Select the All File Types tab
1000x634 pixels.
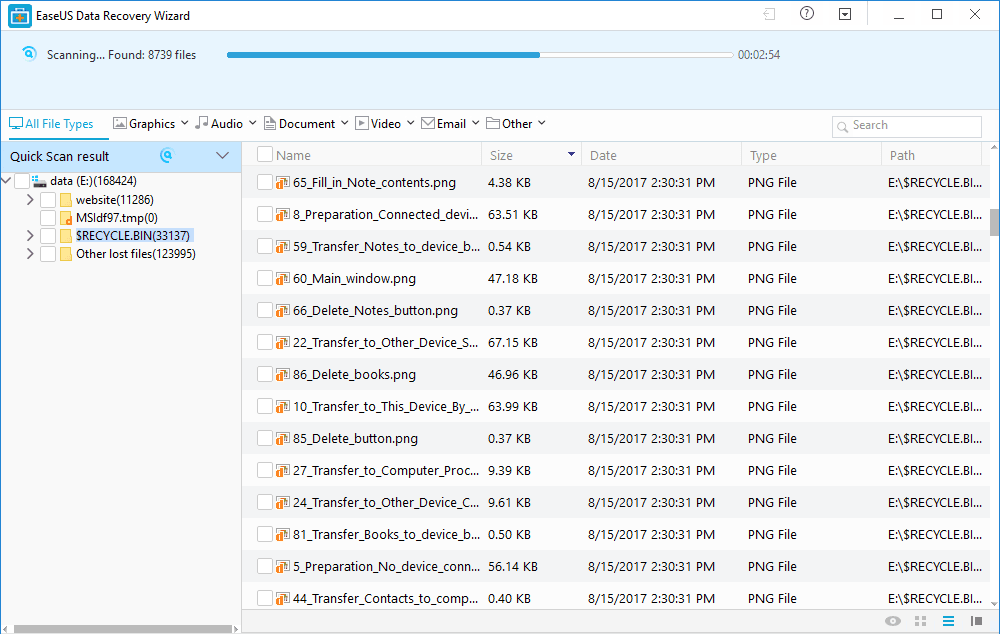51,124
